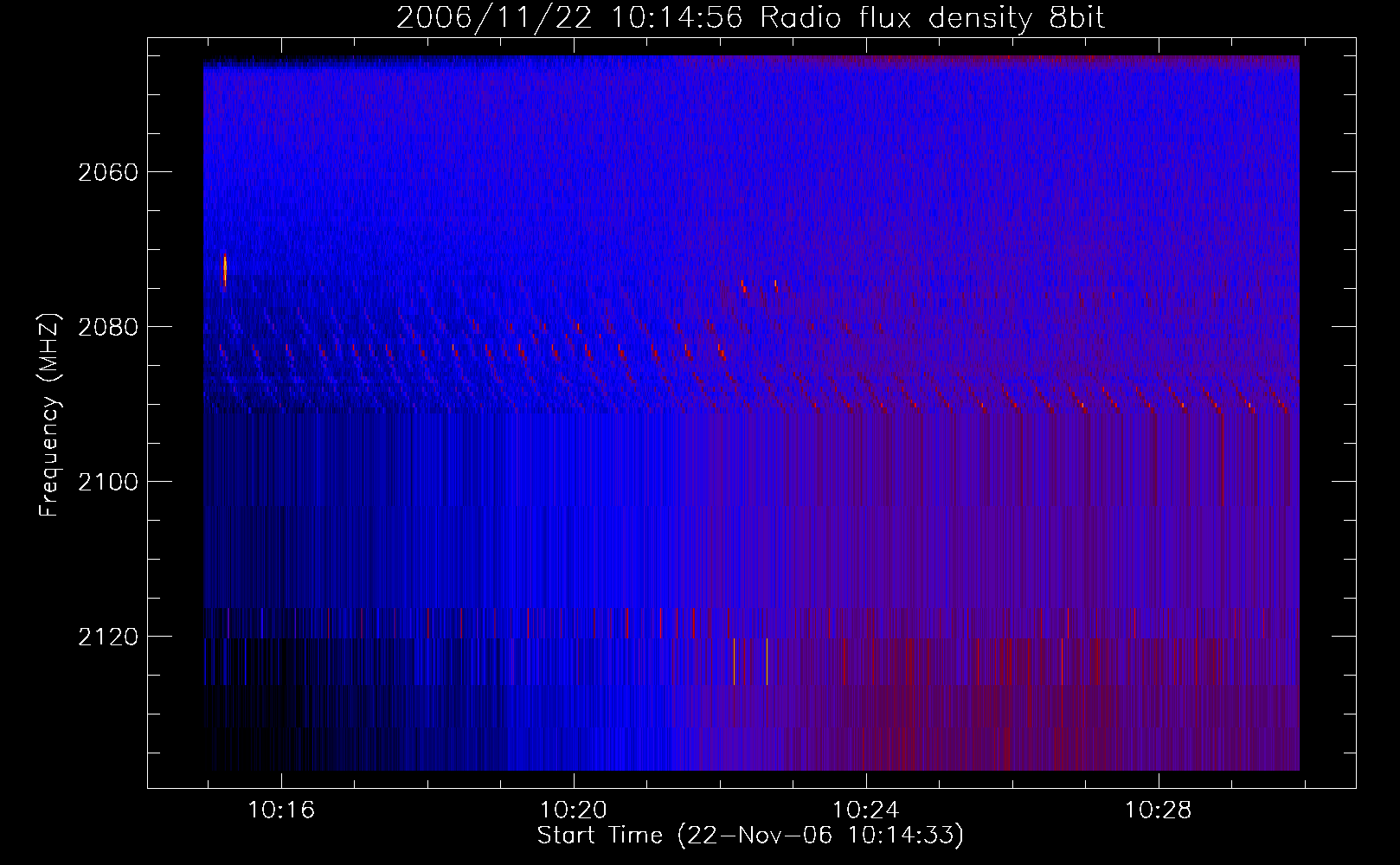Click the 10:24 time tick label

(866, 811)
